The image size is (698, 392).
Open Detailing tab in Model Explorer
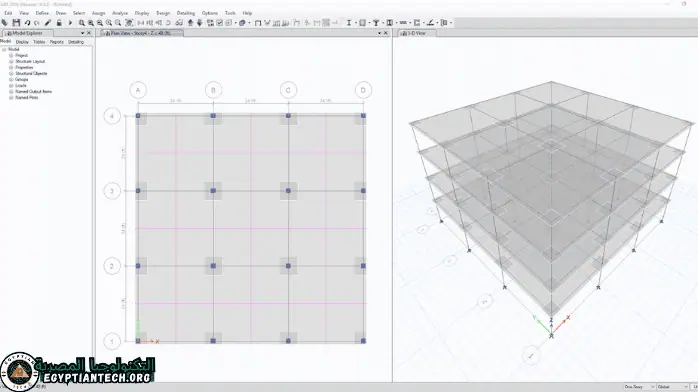pyautogui.click(x=76, y=42)
